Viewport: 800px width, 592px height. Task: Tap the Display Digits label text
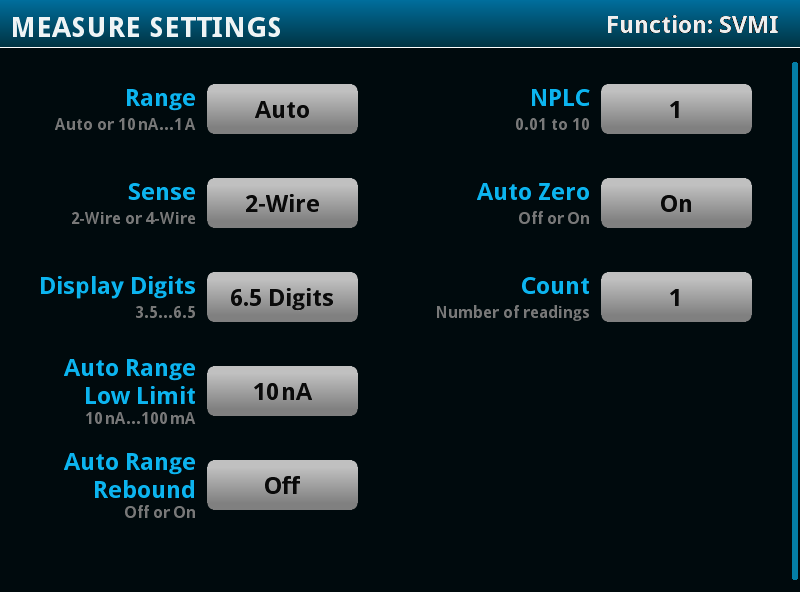click(117, 286)
